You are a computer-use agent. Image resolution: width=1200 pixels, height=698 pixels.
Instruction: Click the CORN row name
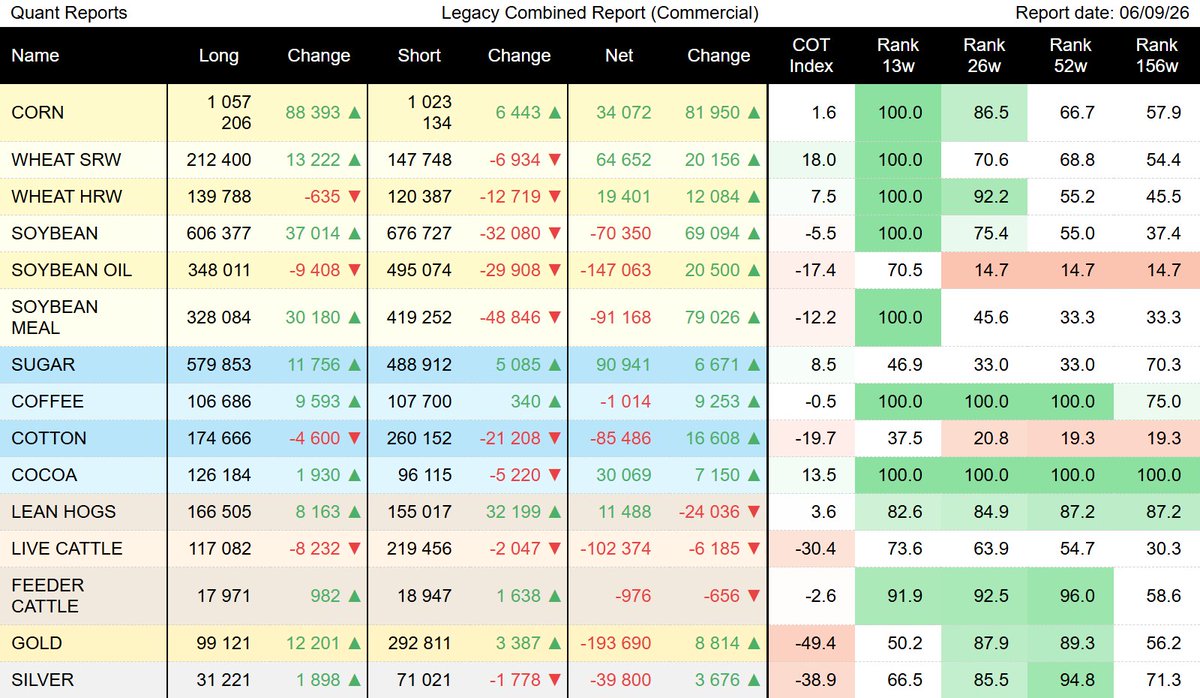(x=37, y=113)
